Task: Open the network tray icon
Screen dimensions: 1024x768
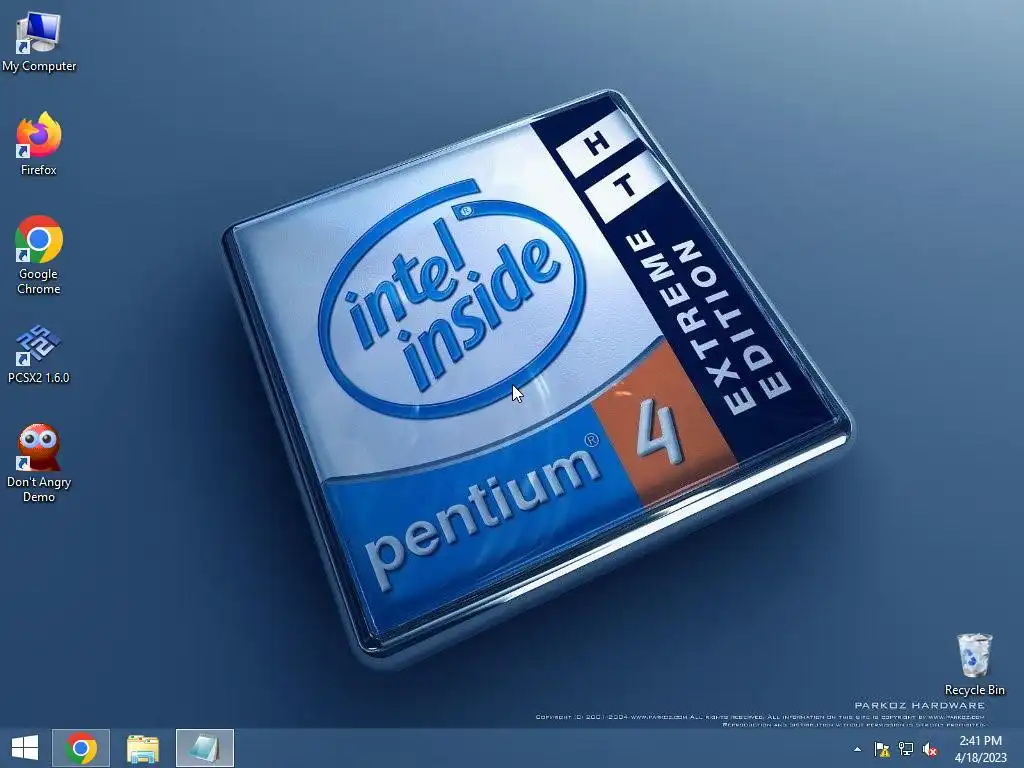Action: [x=906, y=749]
